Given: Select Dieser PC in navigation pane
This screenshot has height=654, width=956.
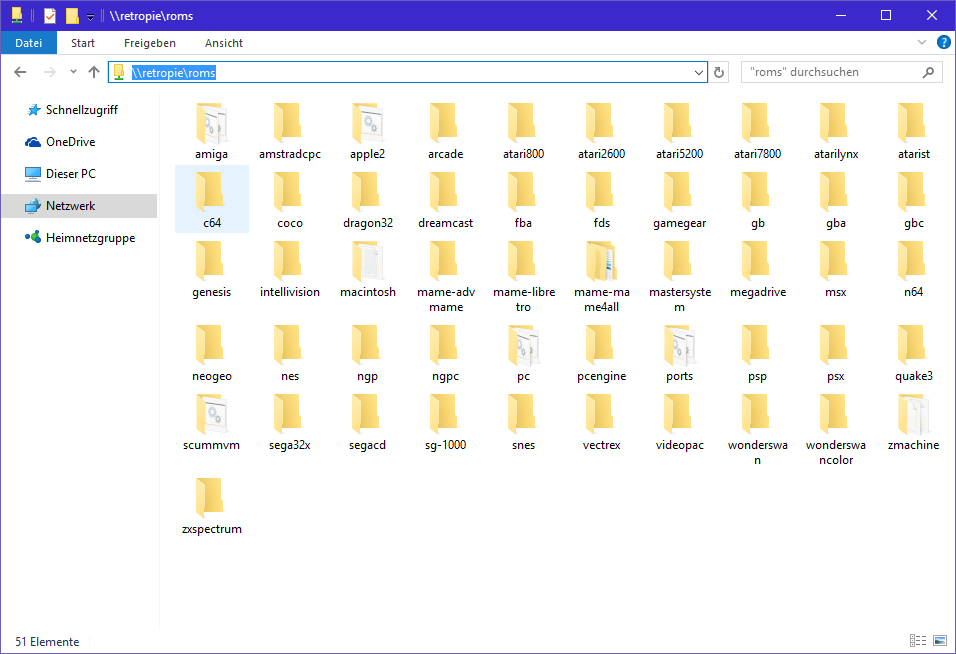Looking at the screenshot, I should tap(70, 174).
